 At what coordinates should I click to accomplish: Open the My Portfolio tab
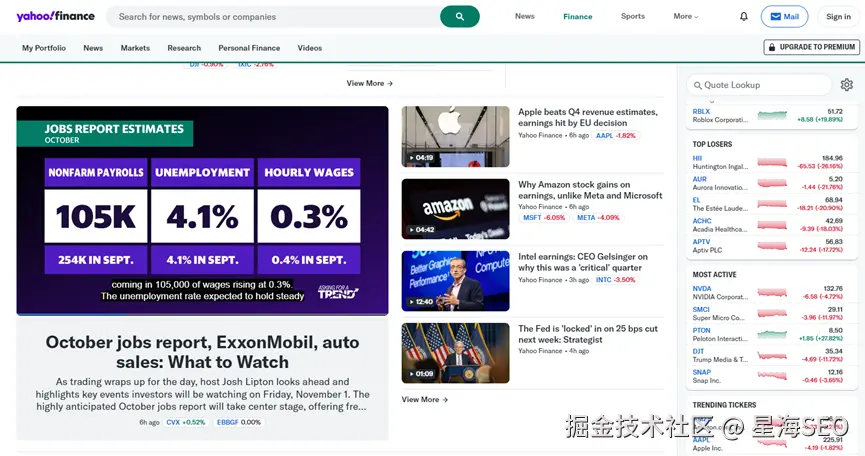(44, 48)
